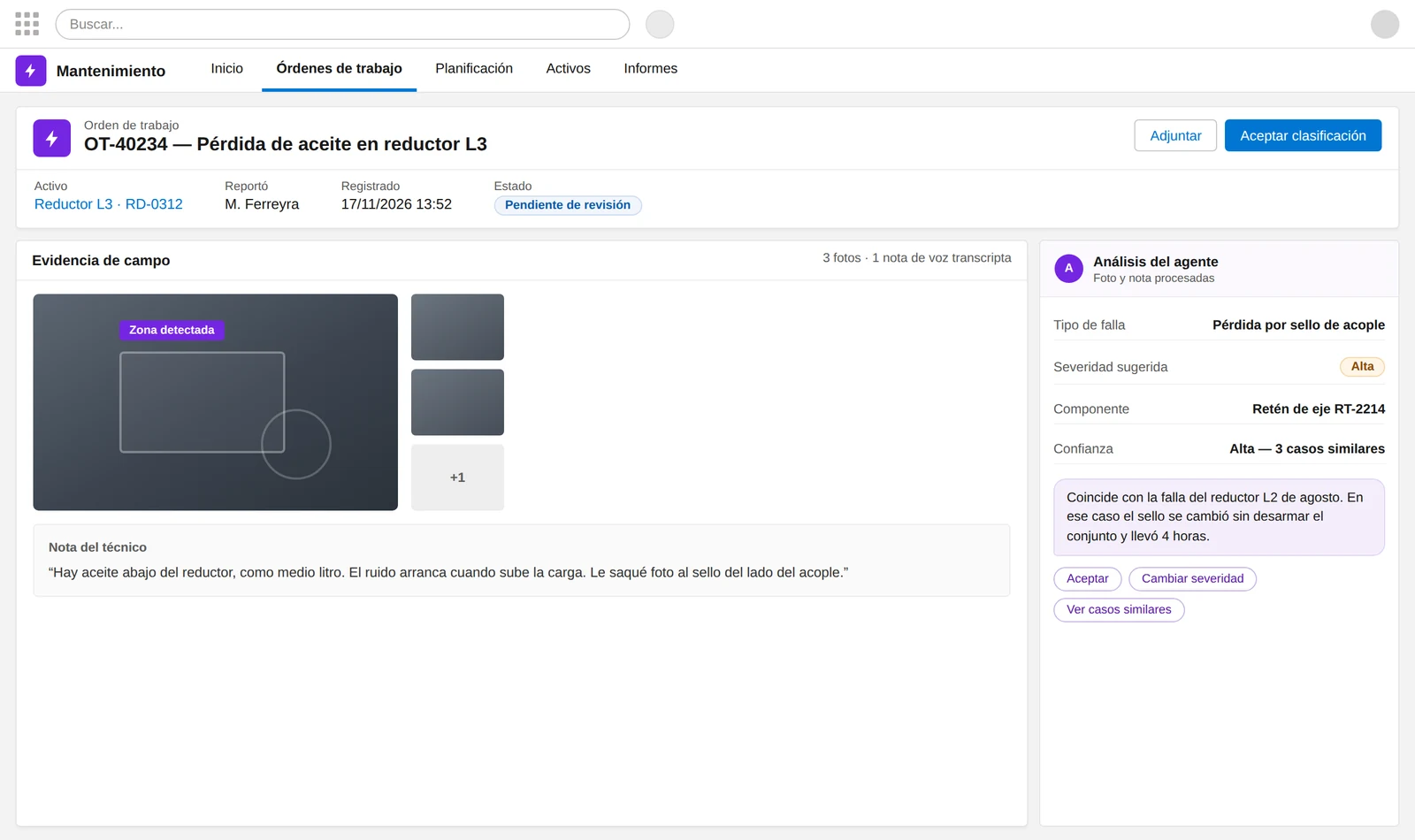Screen dimensions: 1415x840
Task: Click the Pendiente de revisión status badge
Action: [568, 205]
